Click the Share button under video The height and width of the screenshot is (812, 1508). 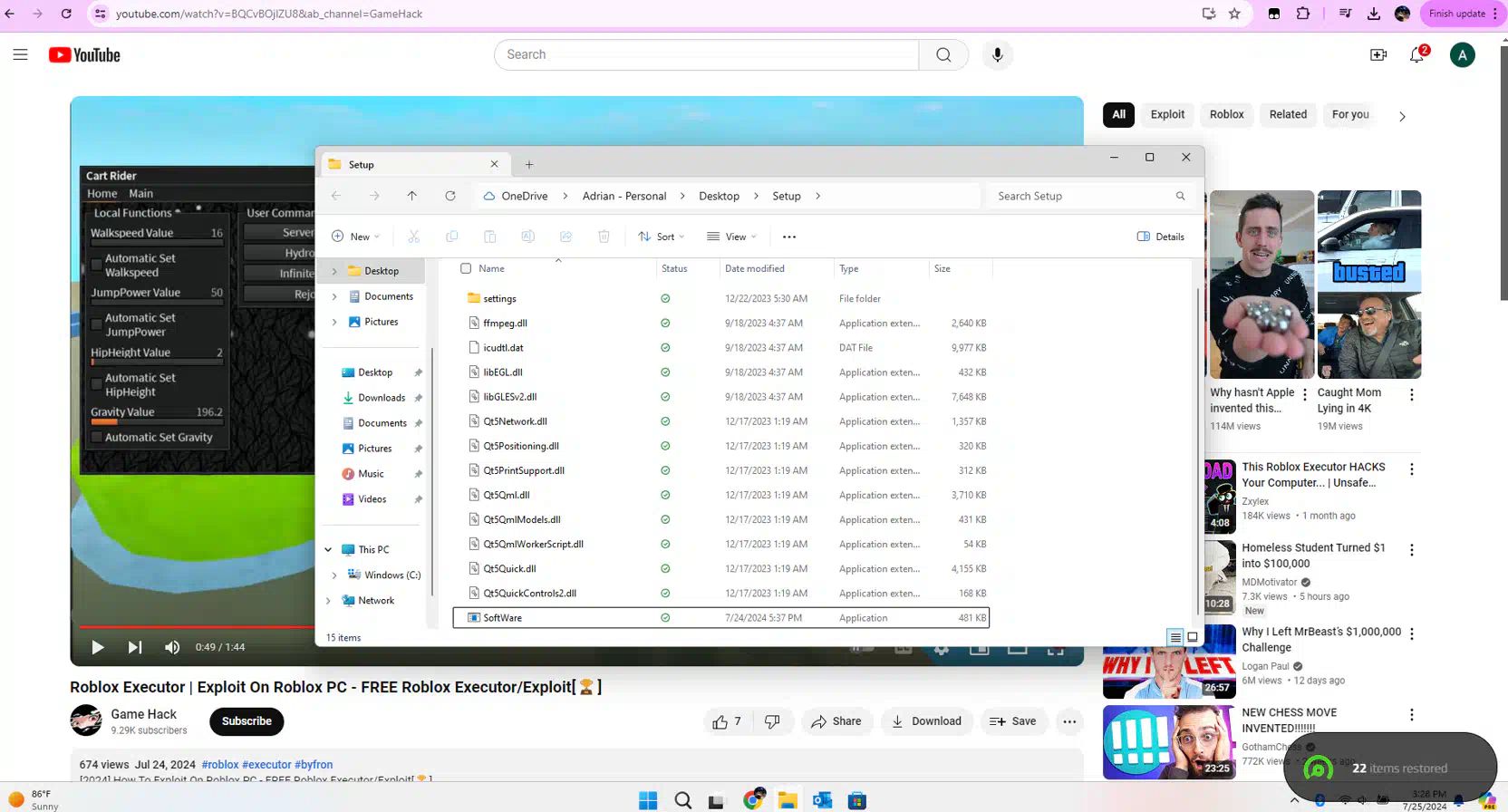[836, 721]
